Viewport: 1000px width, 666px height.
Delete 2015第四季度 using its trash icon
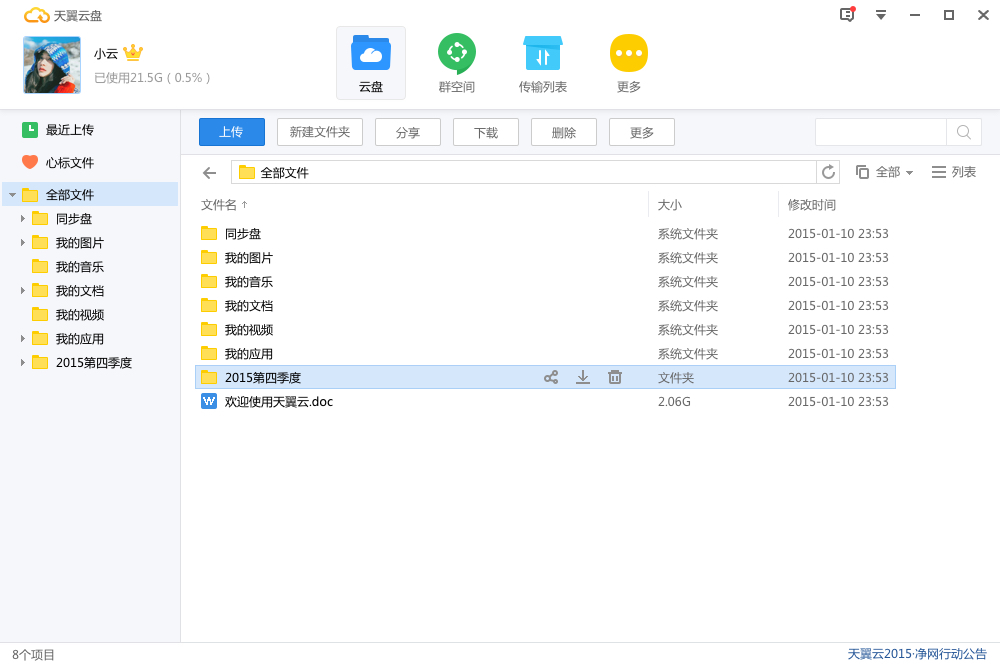(x=615, y=377)
